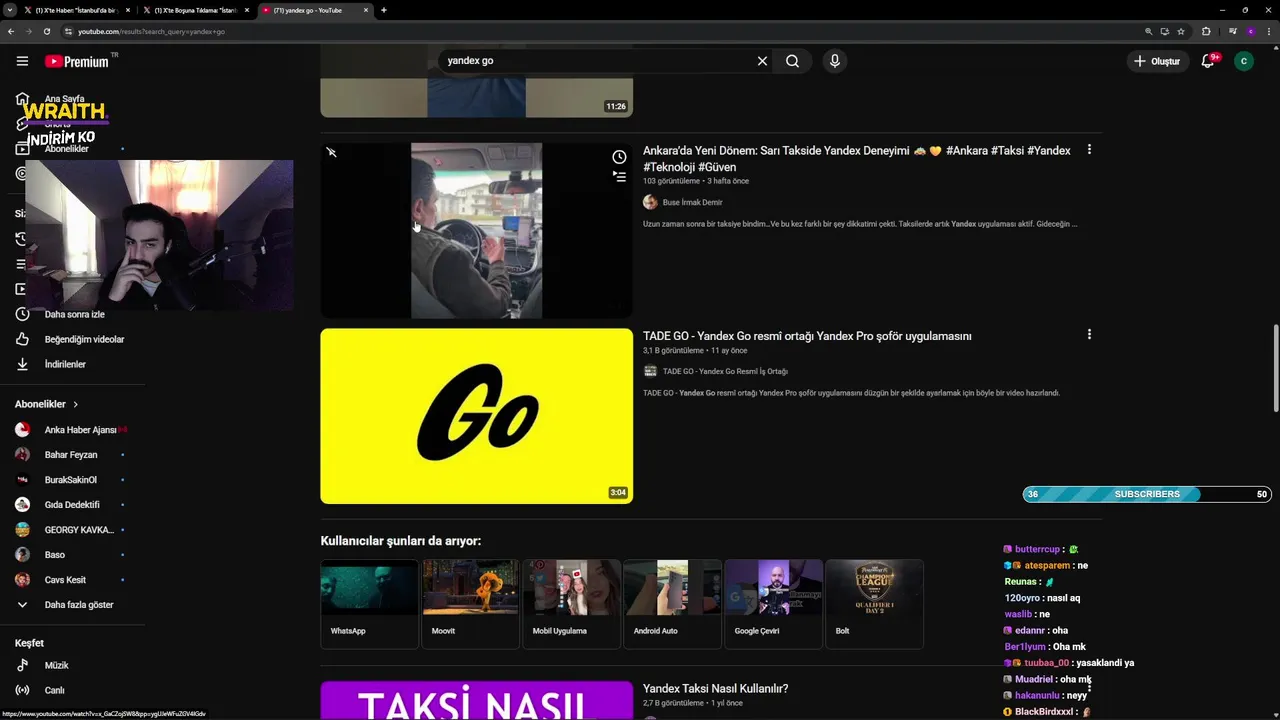Click the youtube.com address bar URL
Screen dimensions: 1280x720
click(151, 31)
